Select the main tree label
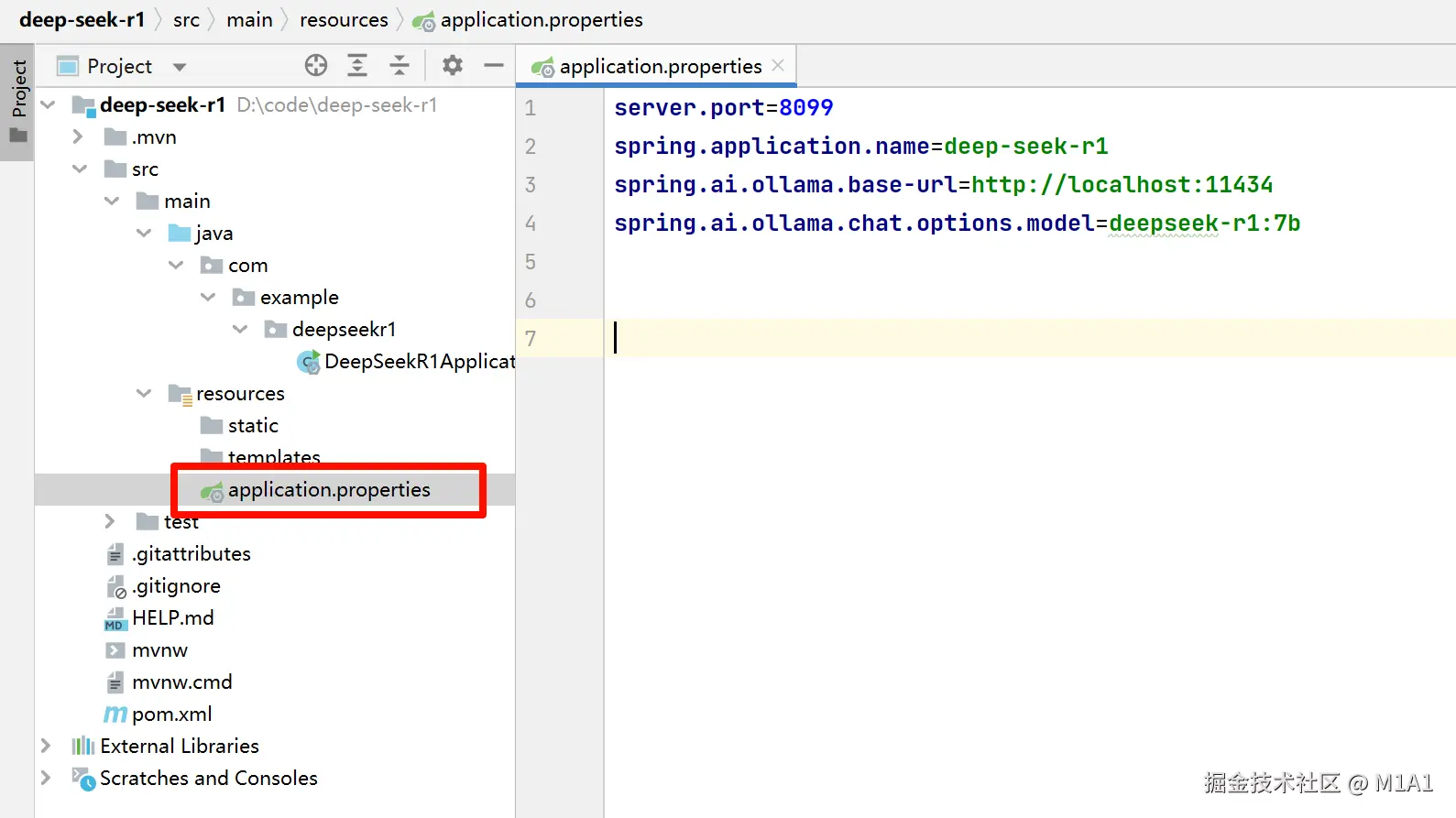The height and width of the screenshot is (818, 1456). coord(187,202)
